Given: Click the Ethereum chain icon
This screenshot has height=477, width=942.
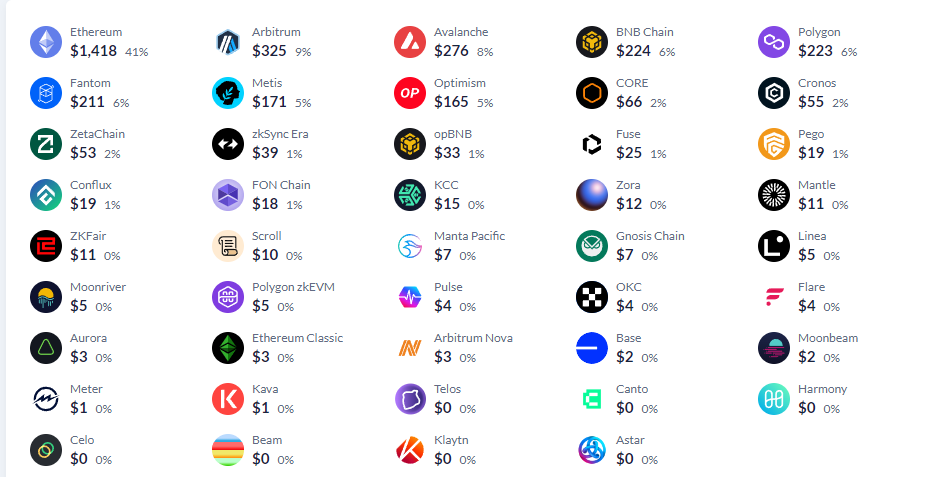Looking at the screenshot, I should click(x=46, y=42).
